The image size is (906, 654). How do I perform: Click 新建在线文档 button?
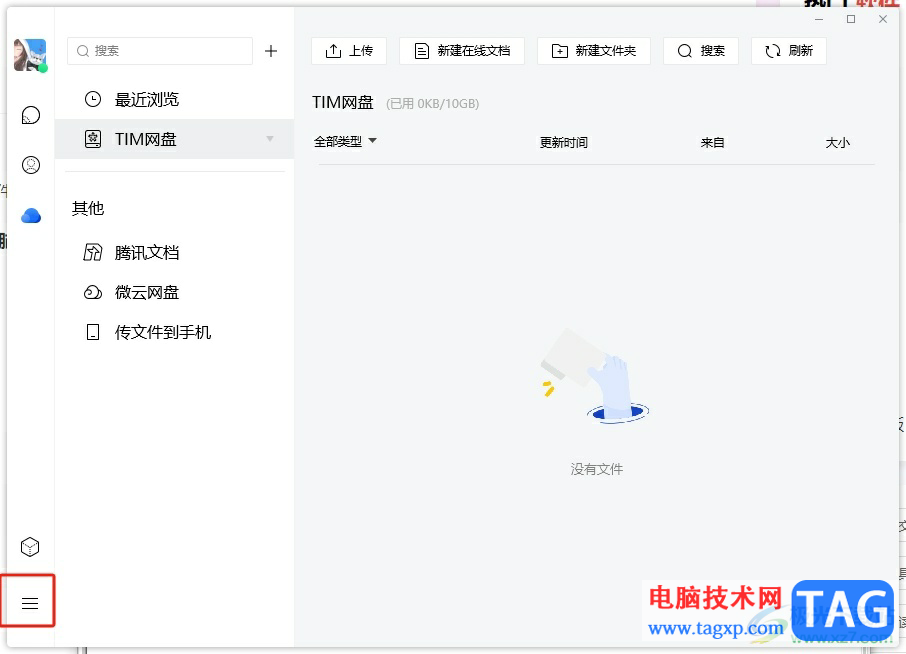tap(462, 51)
